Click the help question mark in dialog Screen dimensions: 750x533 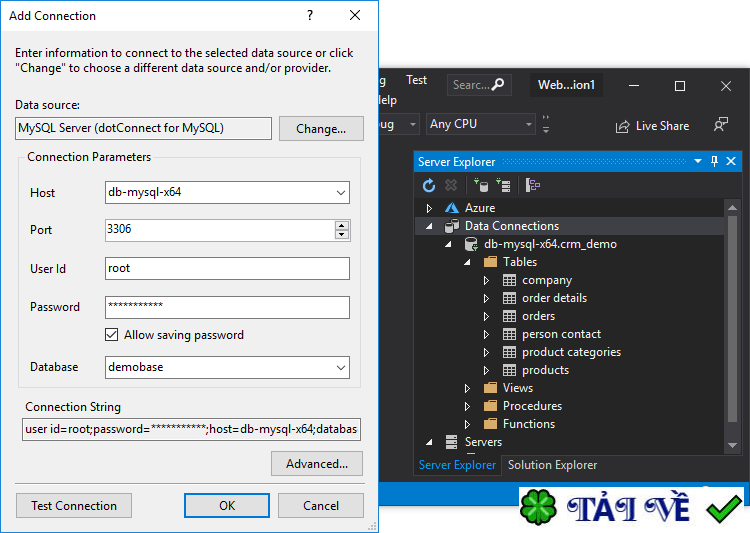(310, 15)
